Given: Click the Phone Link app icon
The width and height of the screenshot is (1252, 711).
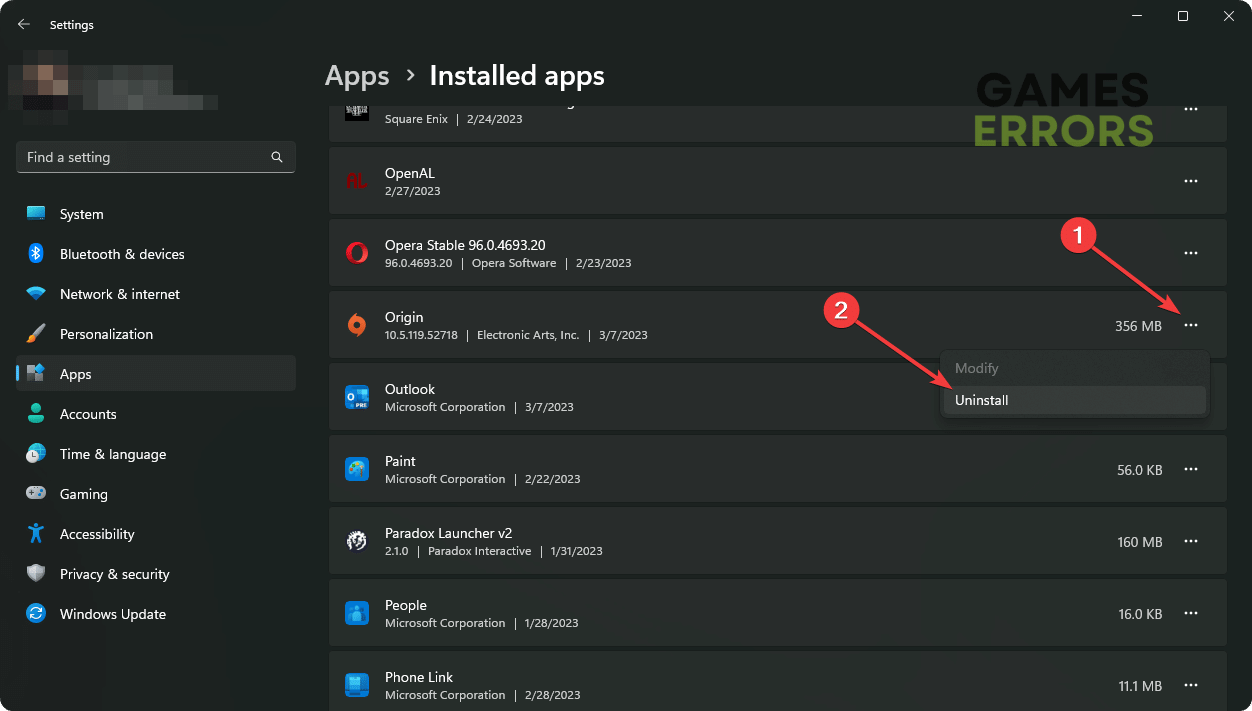Looking at the screenshot, I should click(357, 685).
